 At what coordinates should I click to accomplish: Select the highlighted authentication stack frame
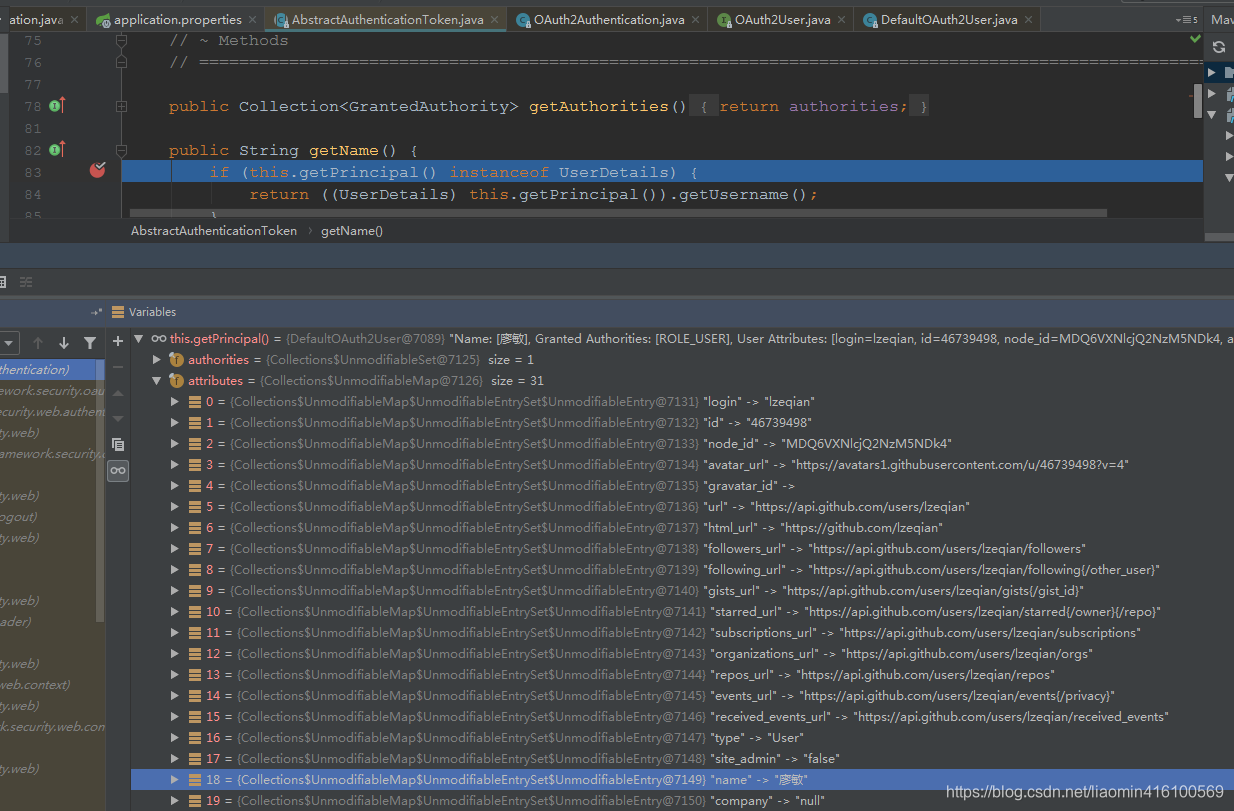[x=52, y=370]
